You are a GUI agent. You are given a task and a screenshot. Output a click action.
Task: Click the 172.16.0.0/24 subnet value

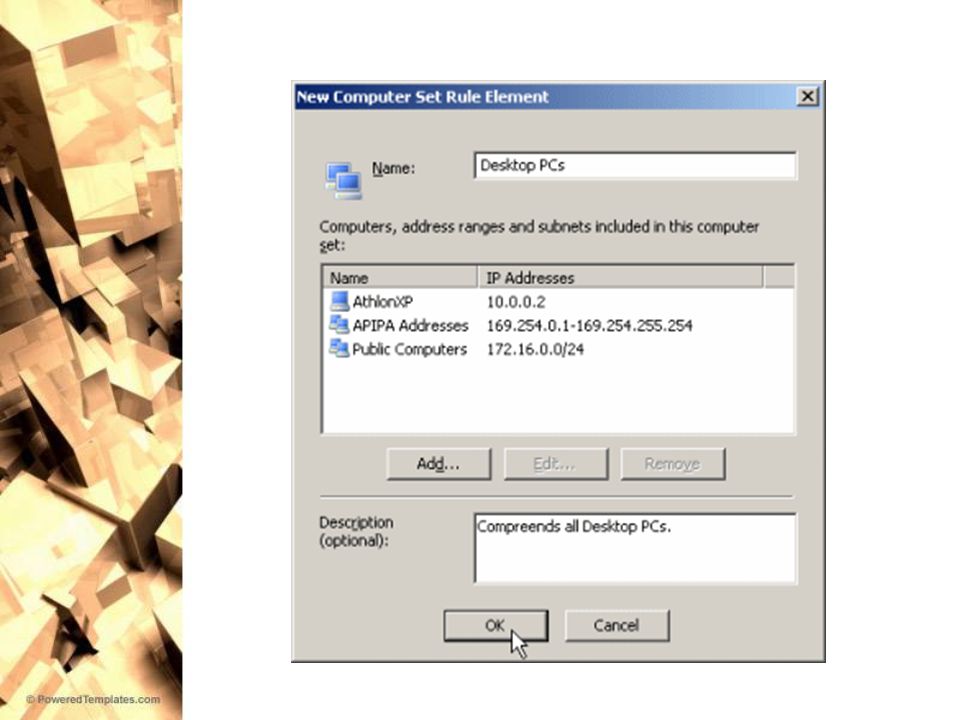[x=535, y=349]
